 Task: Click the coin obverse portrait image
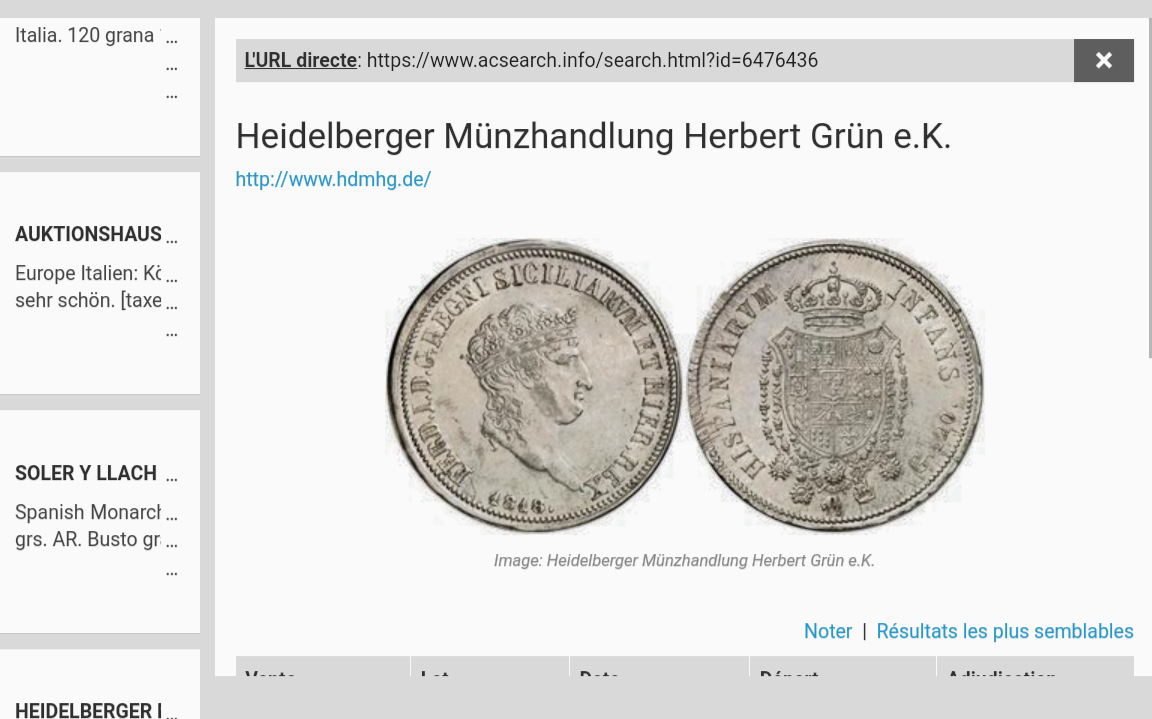tap(534, 385)
